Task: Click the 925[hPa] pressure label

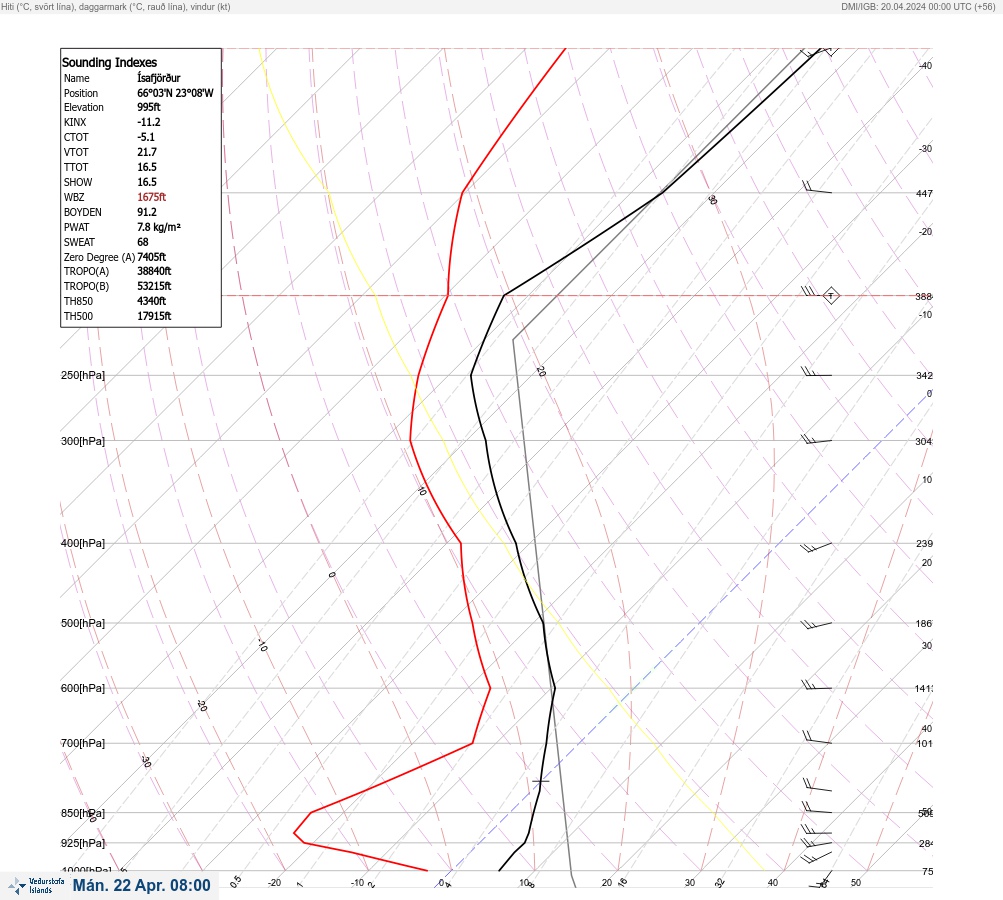Action: coord(83,843)
